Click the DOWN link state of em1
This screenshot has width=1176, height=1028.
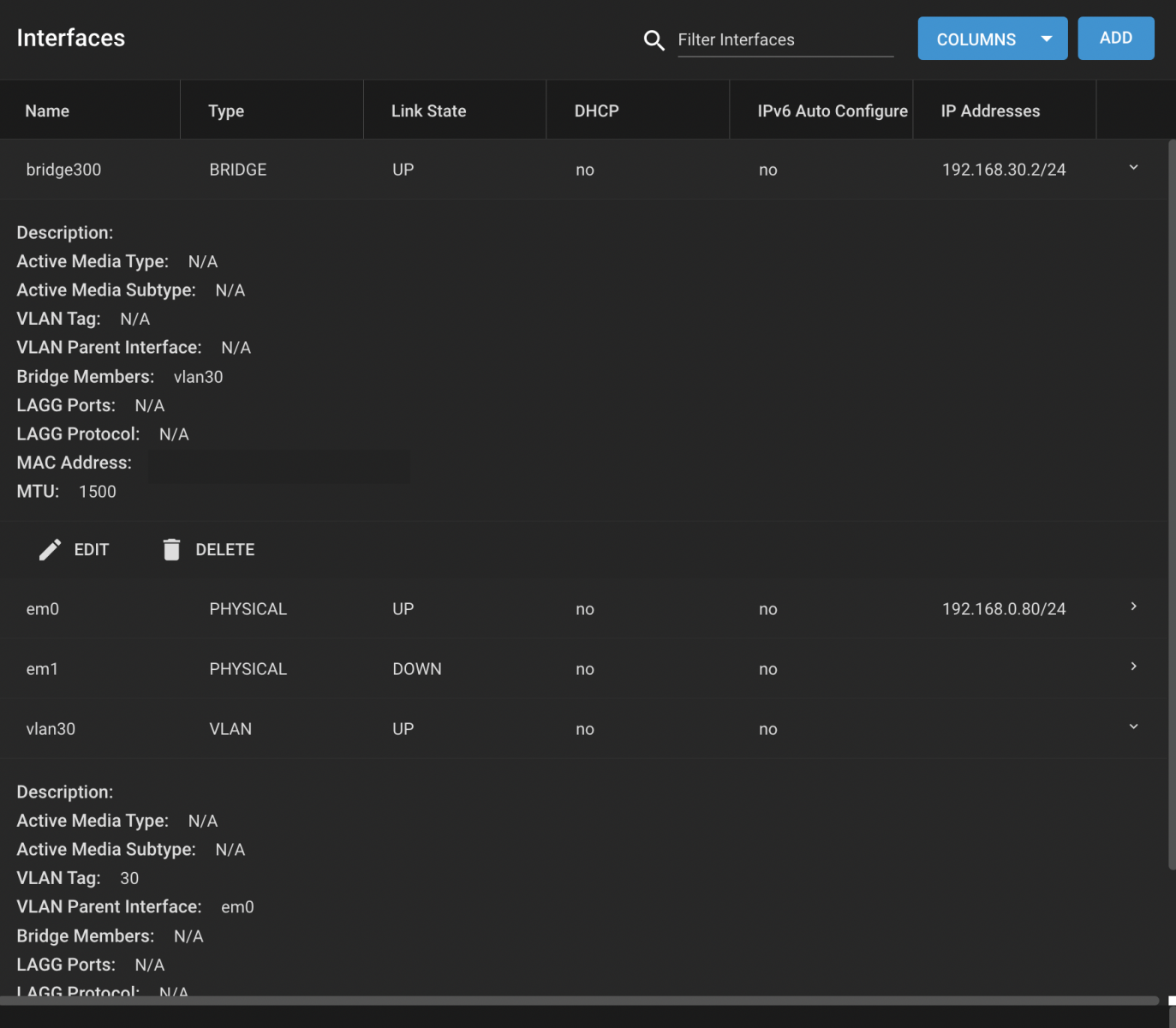coord(417,669)
